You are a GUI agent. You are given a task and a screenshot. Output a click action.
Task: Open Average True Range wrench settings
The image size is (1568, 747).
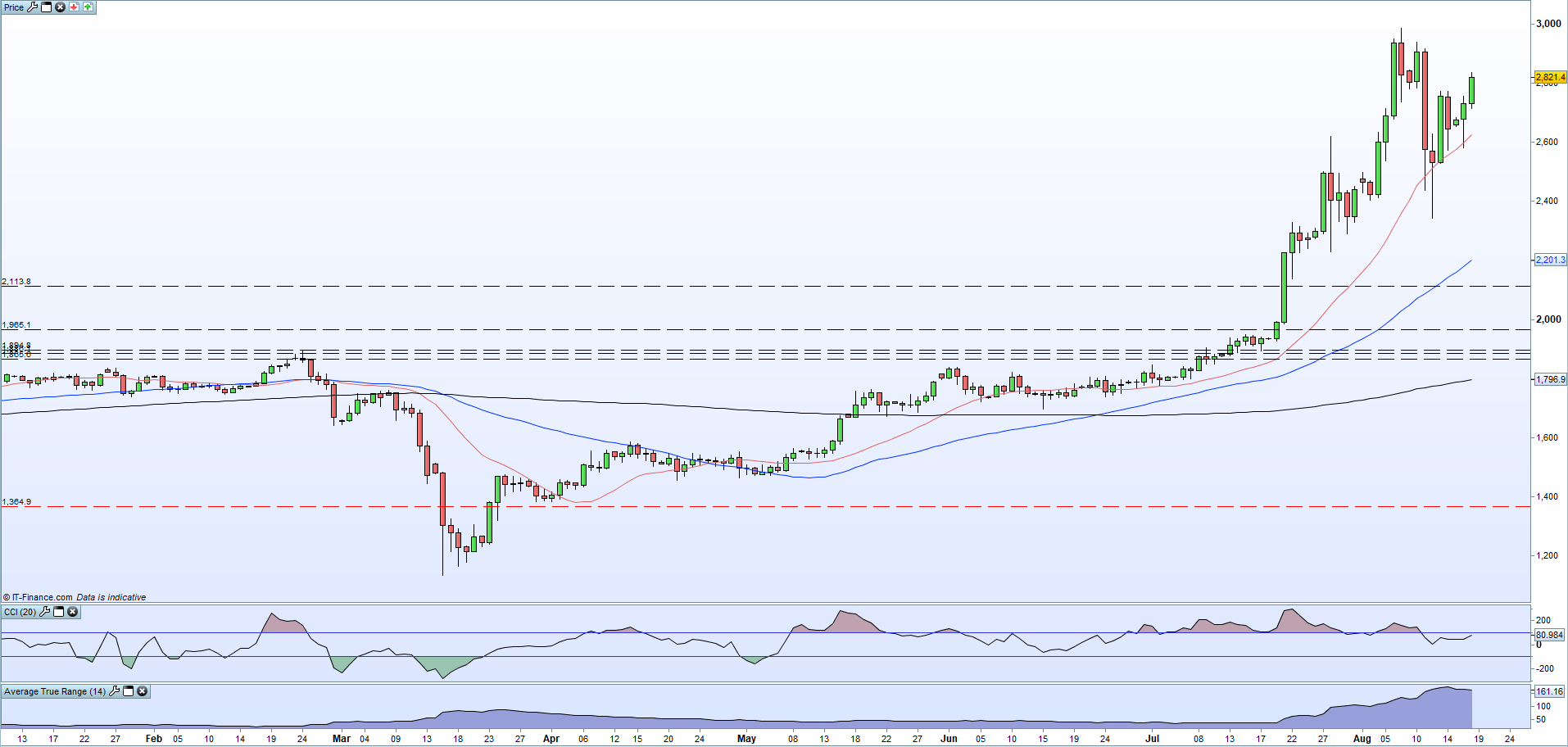115,691
